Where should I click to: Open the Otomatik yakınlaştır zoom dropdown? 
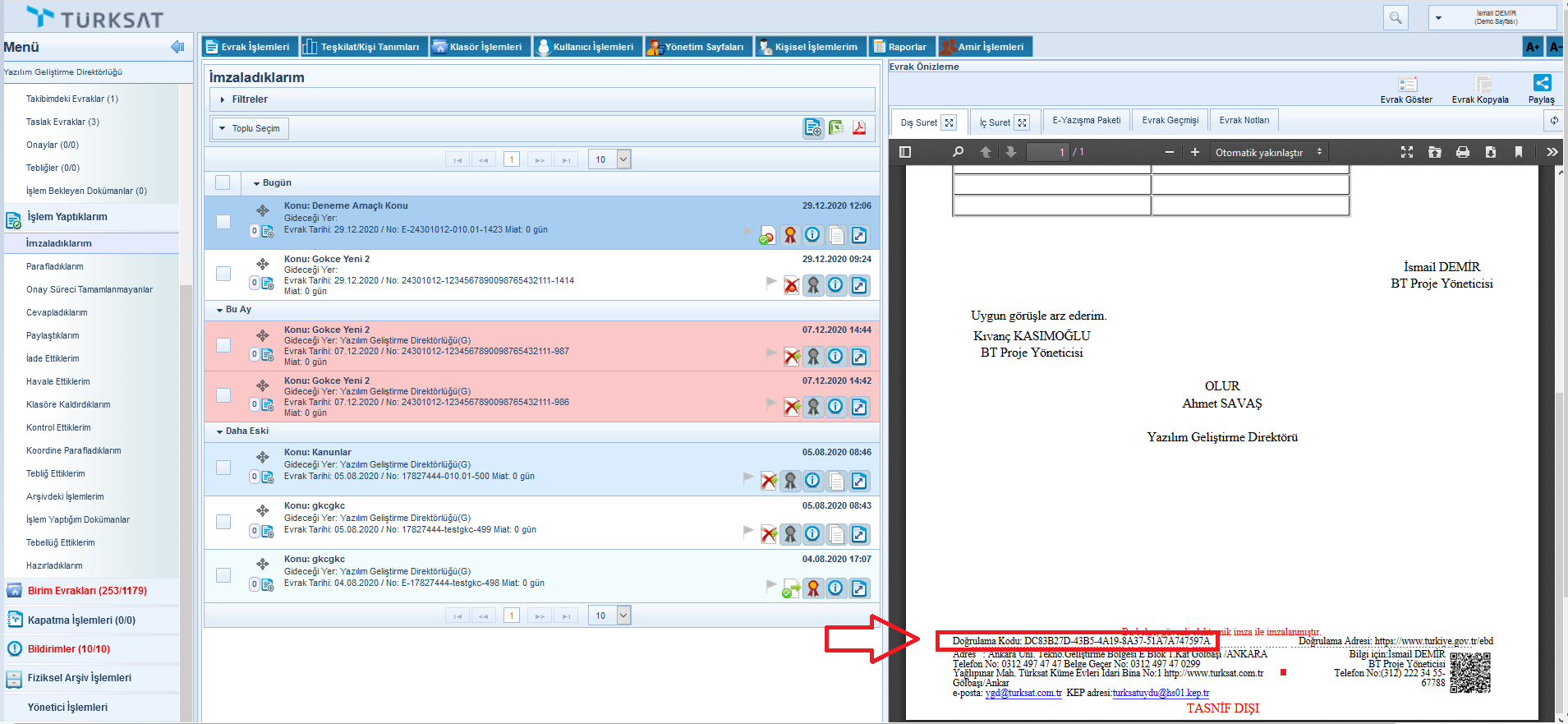[1268, 152]
